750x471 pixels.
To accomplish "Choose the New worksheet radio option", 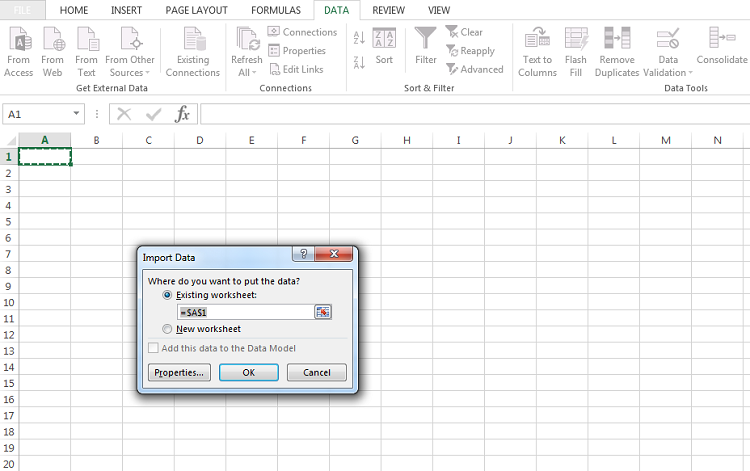I will point(167,329).
